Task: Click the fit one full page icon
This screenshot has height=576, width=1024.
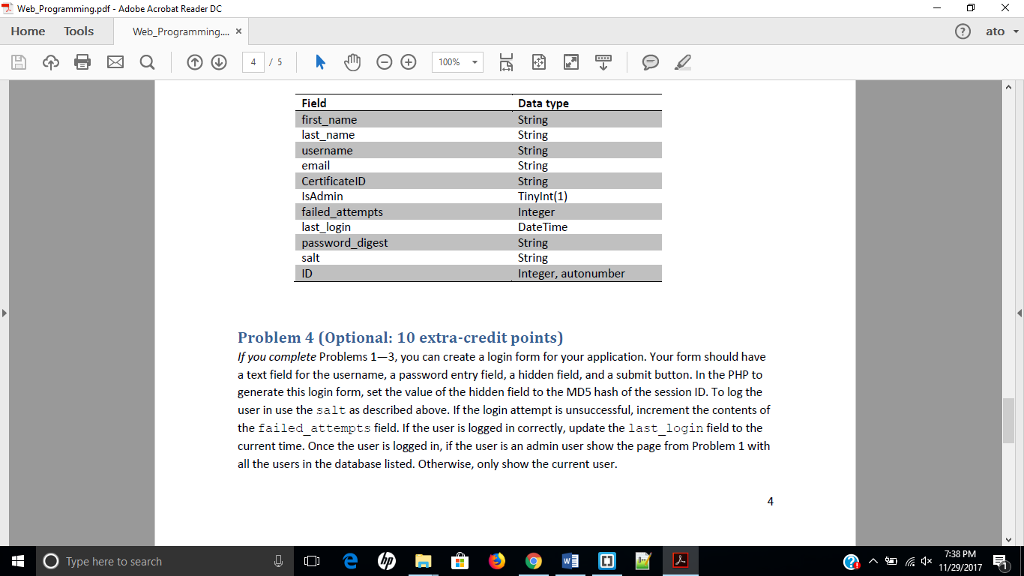Action: [539, 62]
